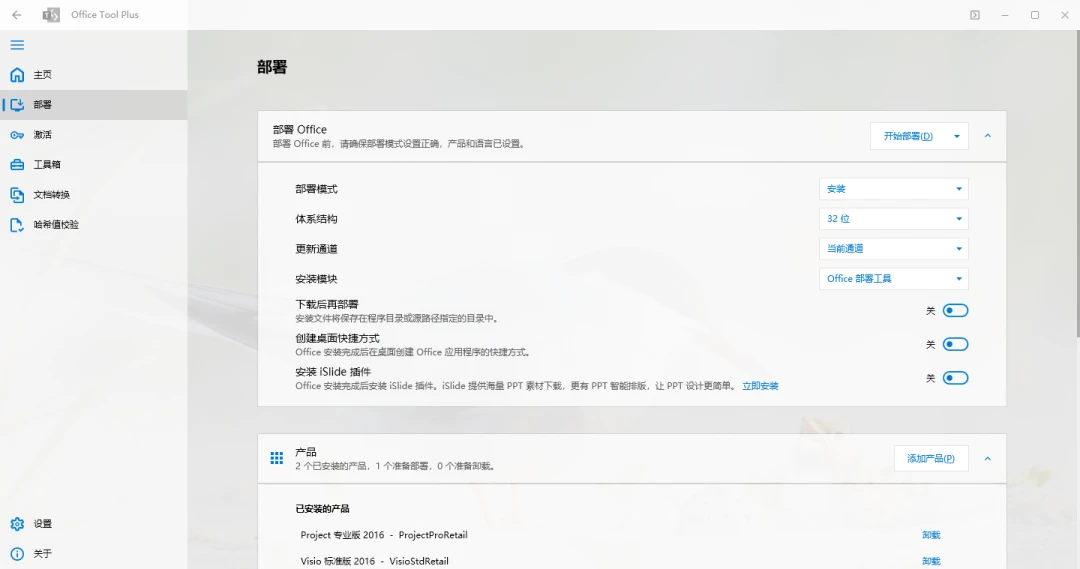This screenshot has width=1080, height=569.
Task: Toggle the hamburger navigation menu
Action: click(x=17, y=45)
